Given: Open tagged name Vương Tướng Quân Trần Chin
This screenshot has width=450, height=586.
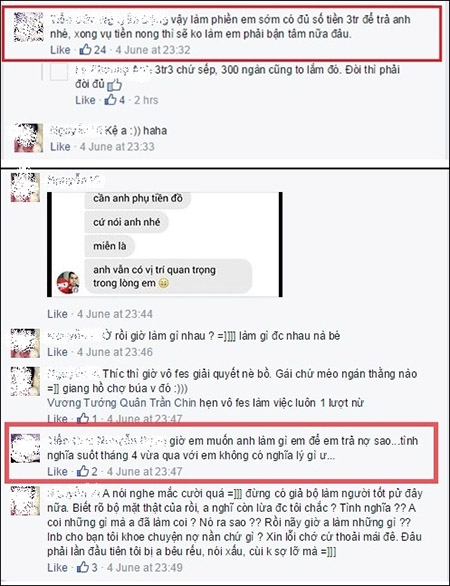Looking at the screenshot, I should (x=122, y=403).
